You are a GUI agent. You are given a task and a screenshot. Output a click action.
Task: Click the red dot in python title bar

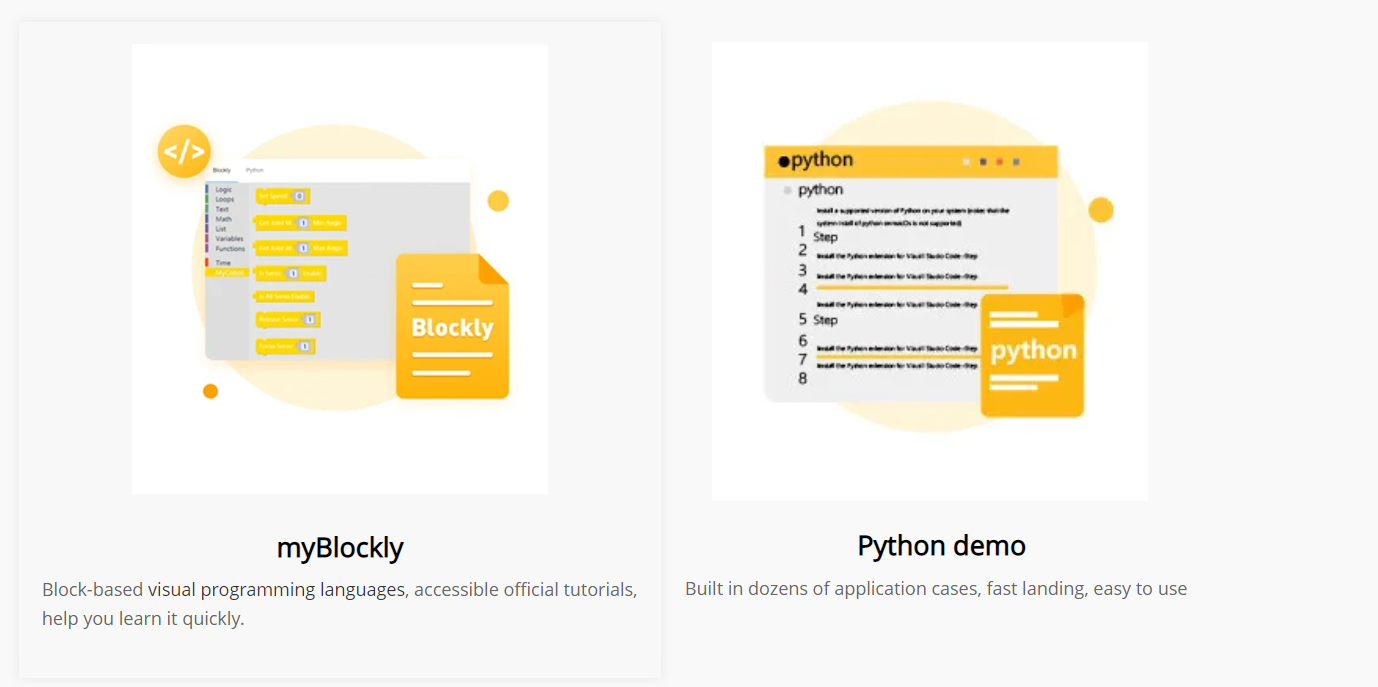click(999, 161)
